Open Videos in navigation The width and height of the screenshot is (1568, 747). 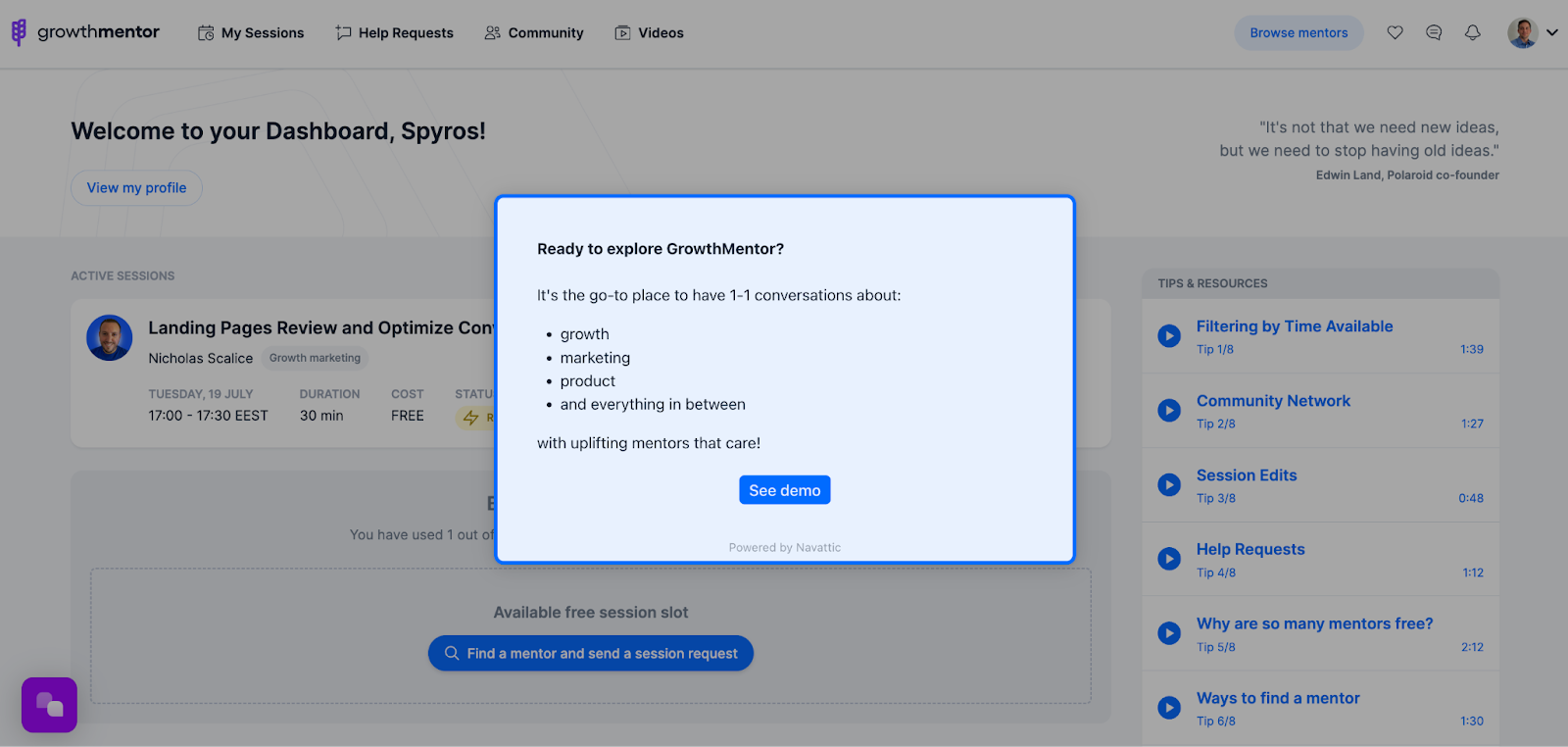point(649,33)
